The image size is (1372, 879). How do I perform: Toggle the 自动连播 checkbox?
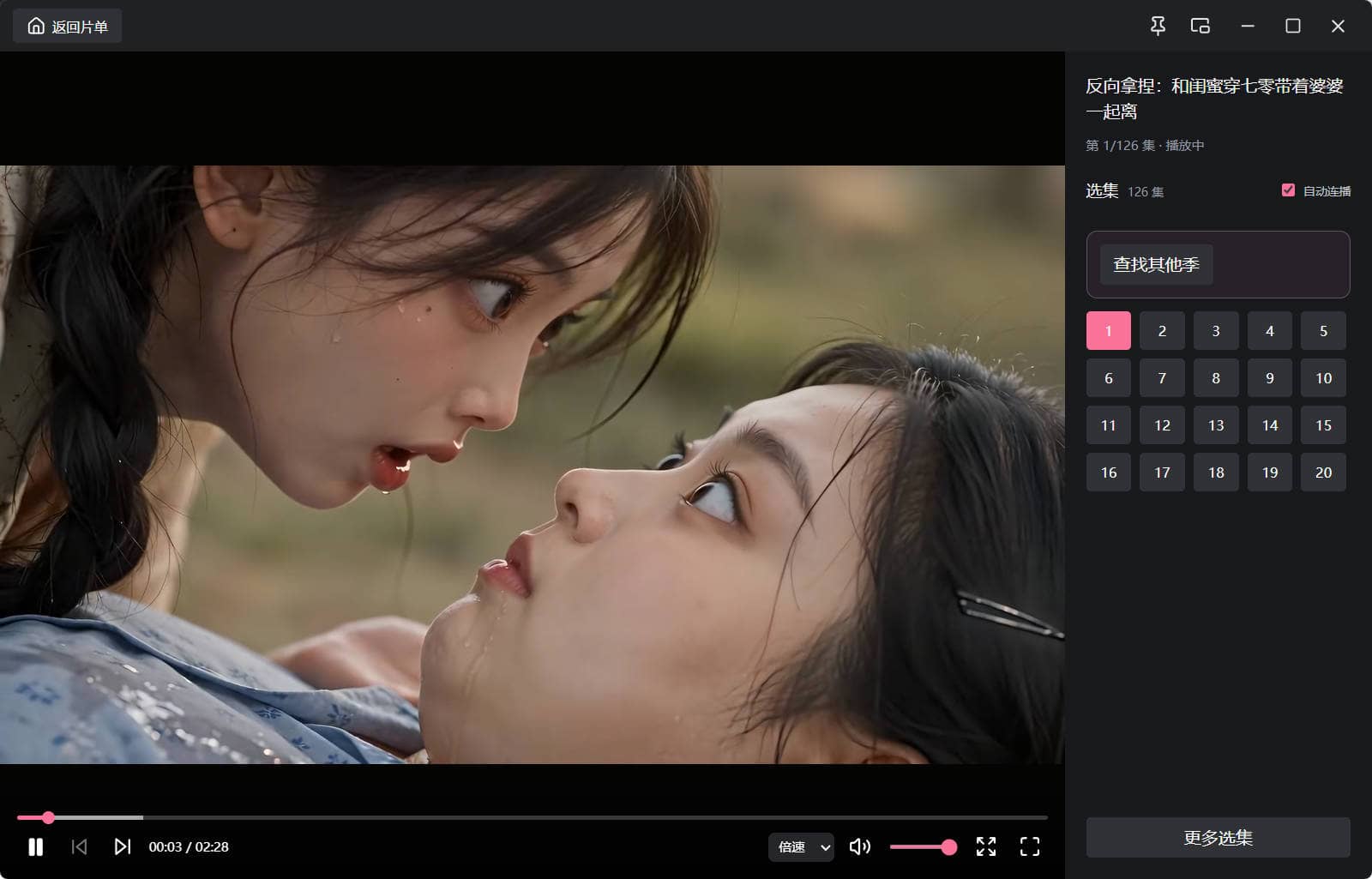pos(1288,190)
